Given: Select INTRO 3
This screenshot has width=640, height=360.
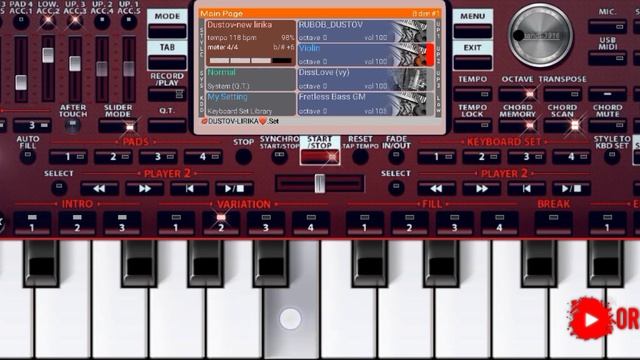Looking at the screenshot, I should coord(122,223).
